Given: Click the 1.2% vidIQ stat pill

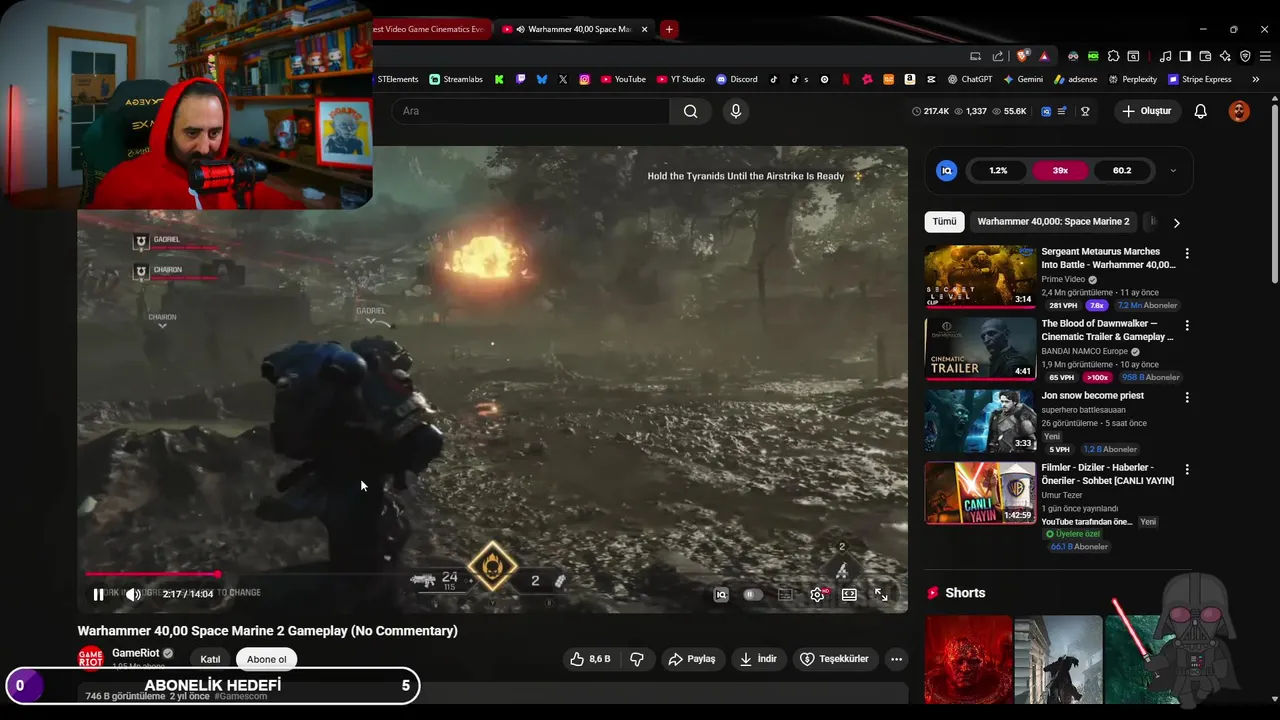Looking at the screenshot, I should click(x=999, y=171).
